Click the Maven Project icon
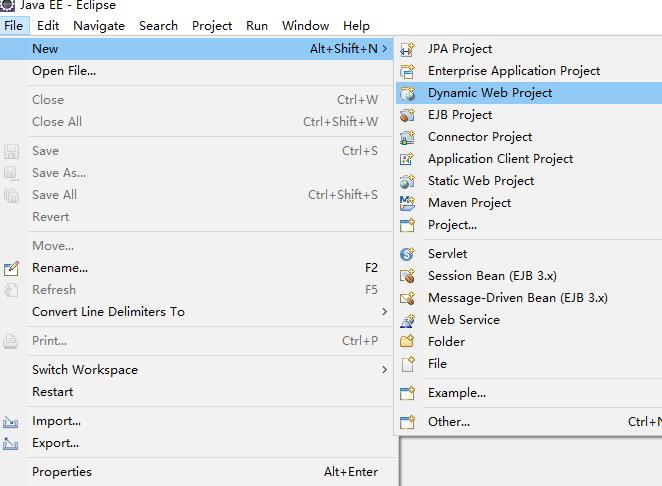Viewport: 662px width, 486px height. point(407,203)
